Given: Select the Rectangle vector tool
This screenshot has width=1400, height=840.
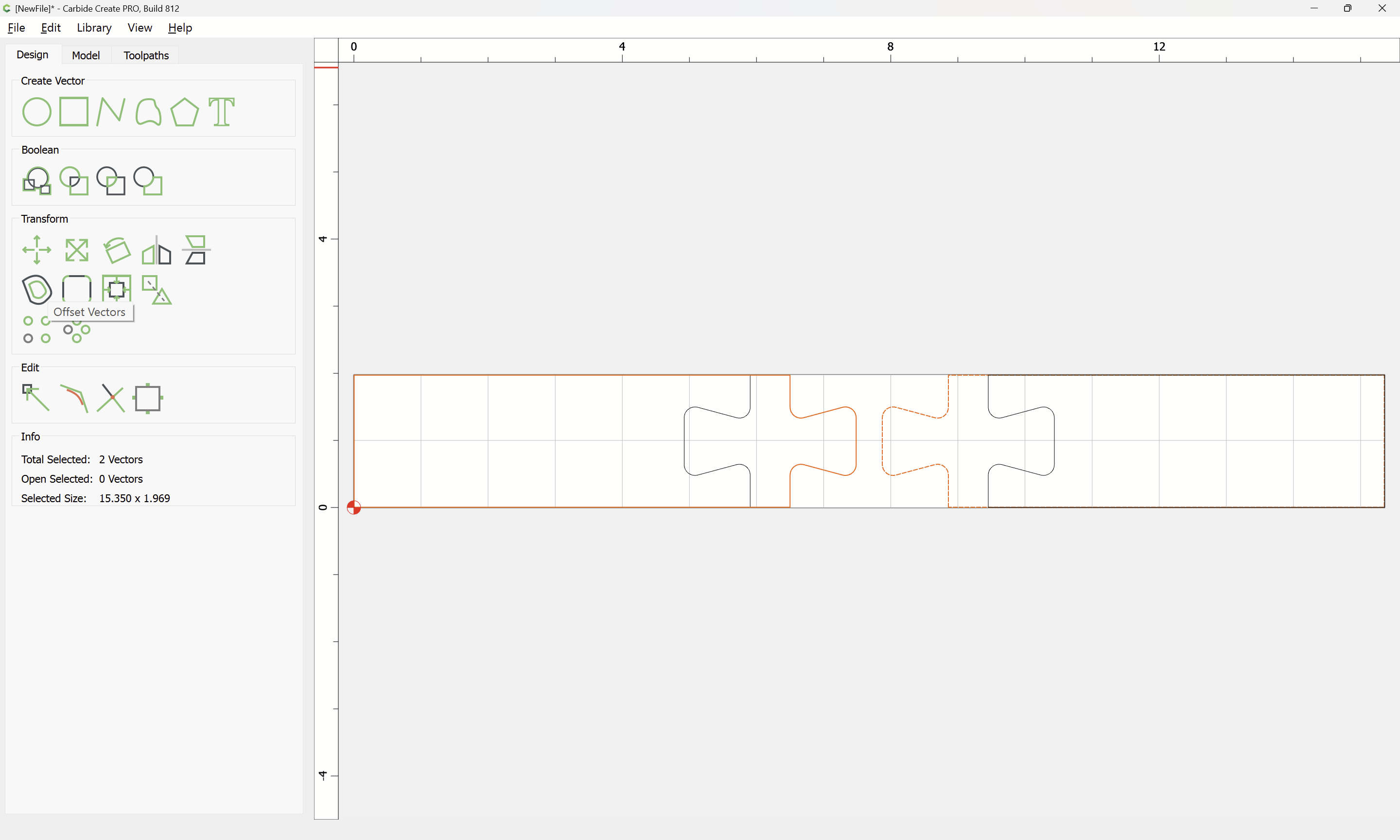Looking at the screenshot, I should pyautogui.click(x=73, y=111).
